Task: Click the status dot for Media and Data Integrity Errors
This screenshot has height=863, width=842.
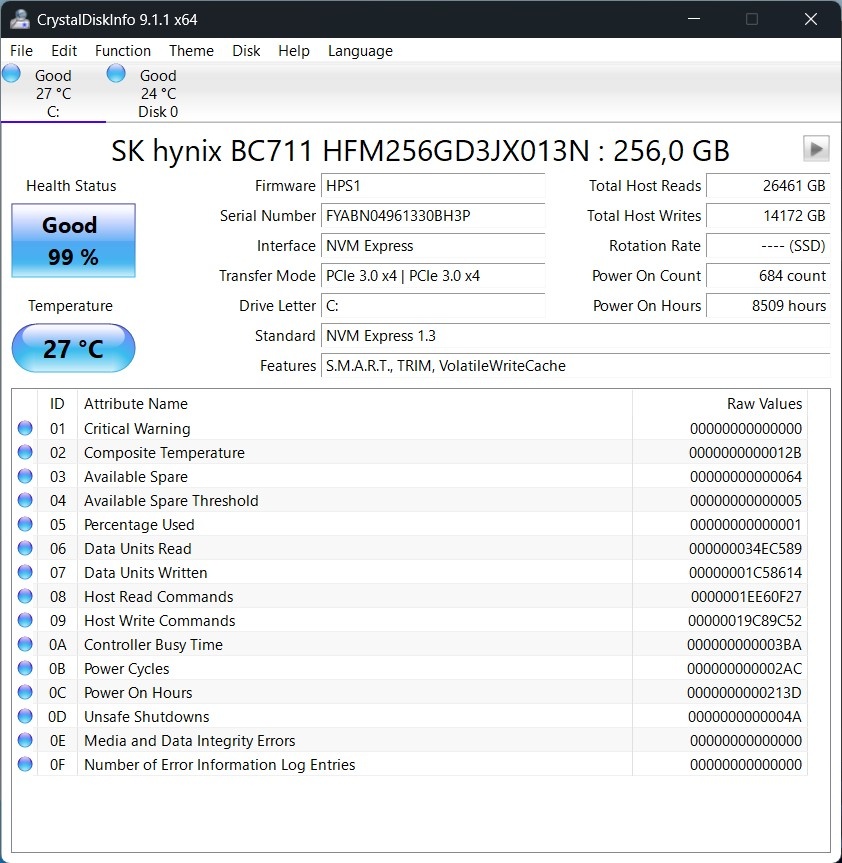Action: (x=24, y=740)
